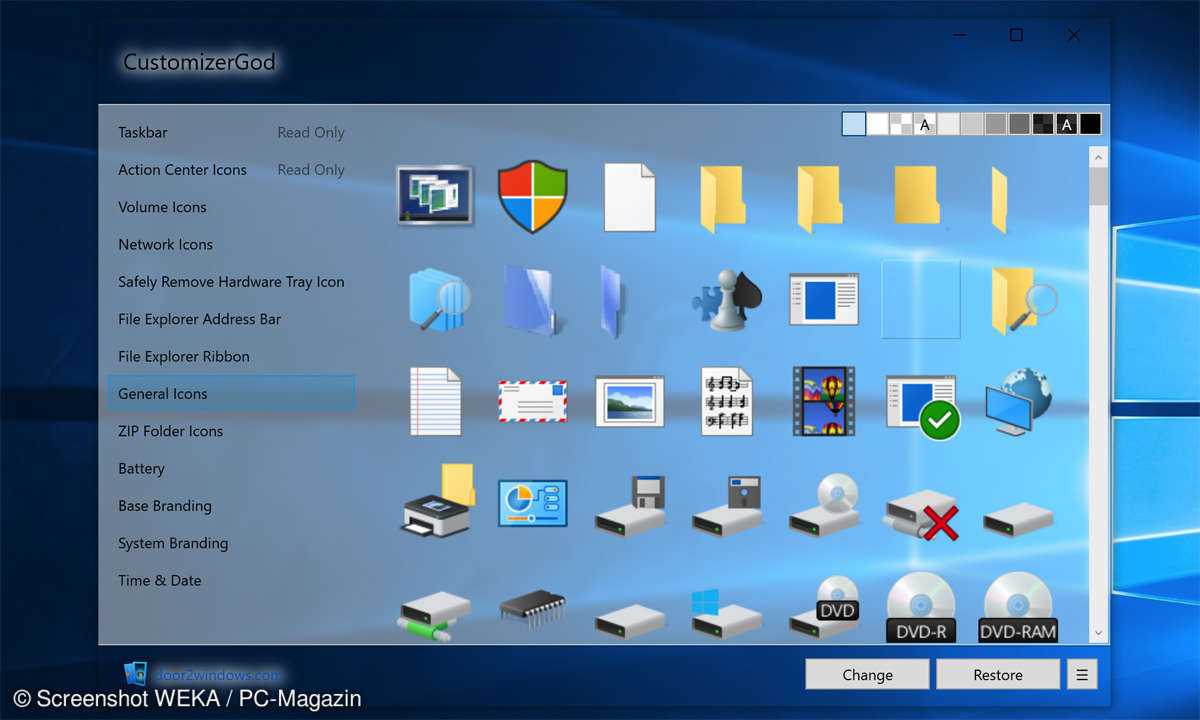Open the door2windows.com link
Viewport: 1200px width, 720px height.
pos(216,675)
